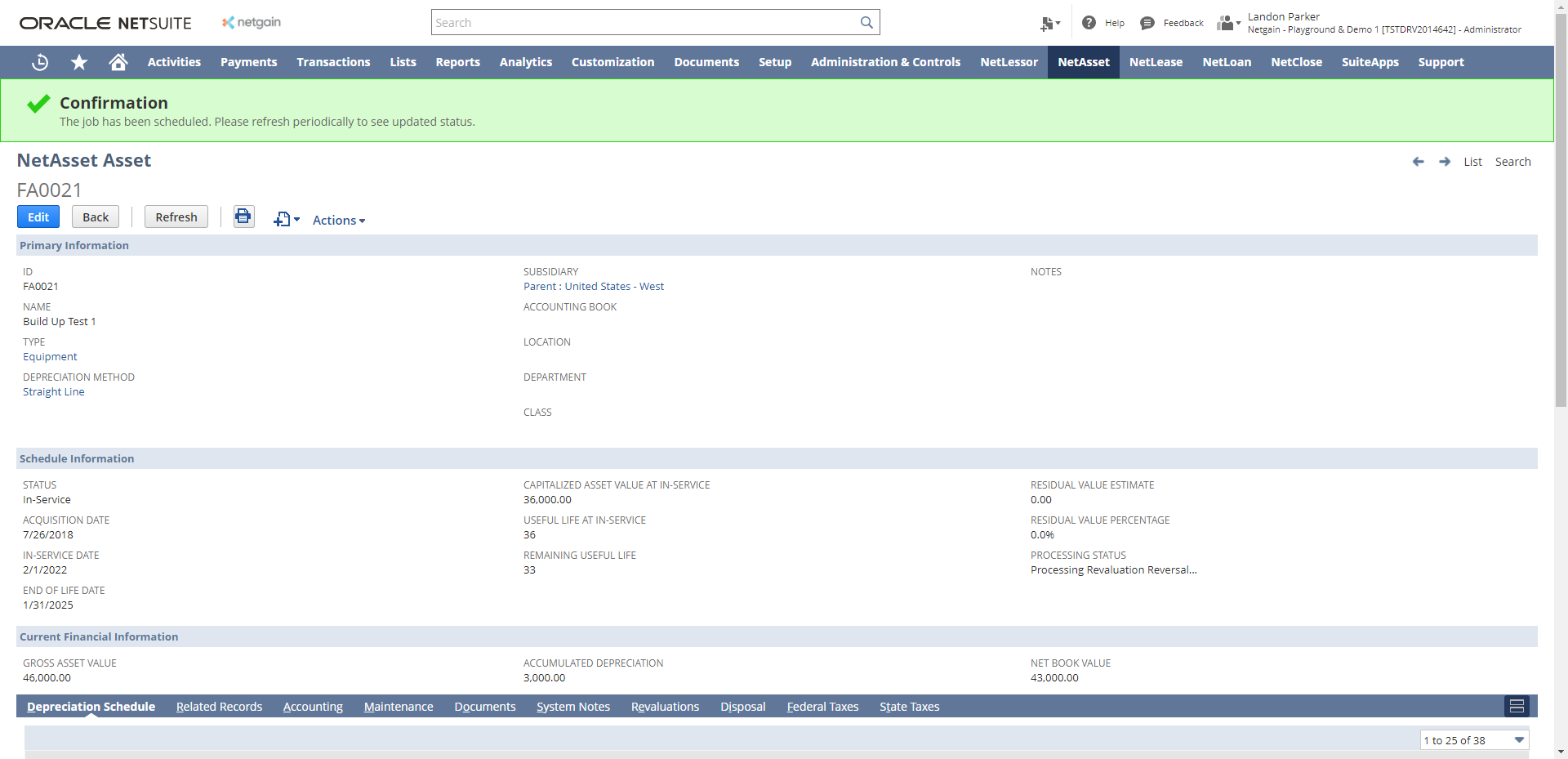Image resolution: width=1568 pixels, height=759 pixels.
Task: Open the Straight Line depreciation method link
Action: tap(54, 392)
